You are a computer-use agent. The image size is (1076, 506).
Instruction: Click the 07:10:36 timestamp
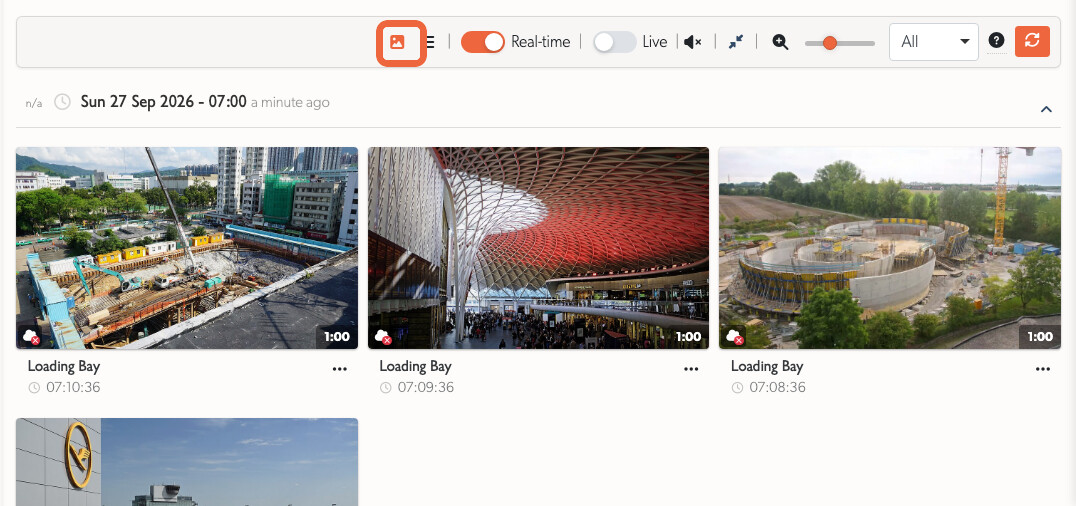pyautogui.click(x=73, y=388)
